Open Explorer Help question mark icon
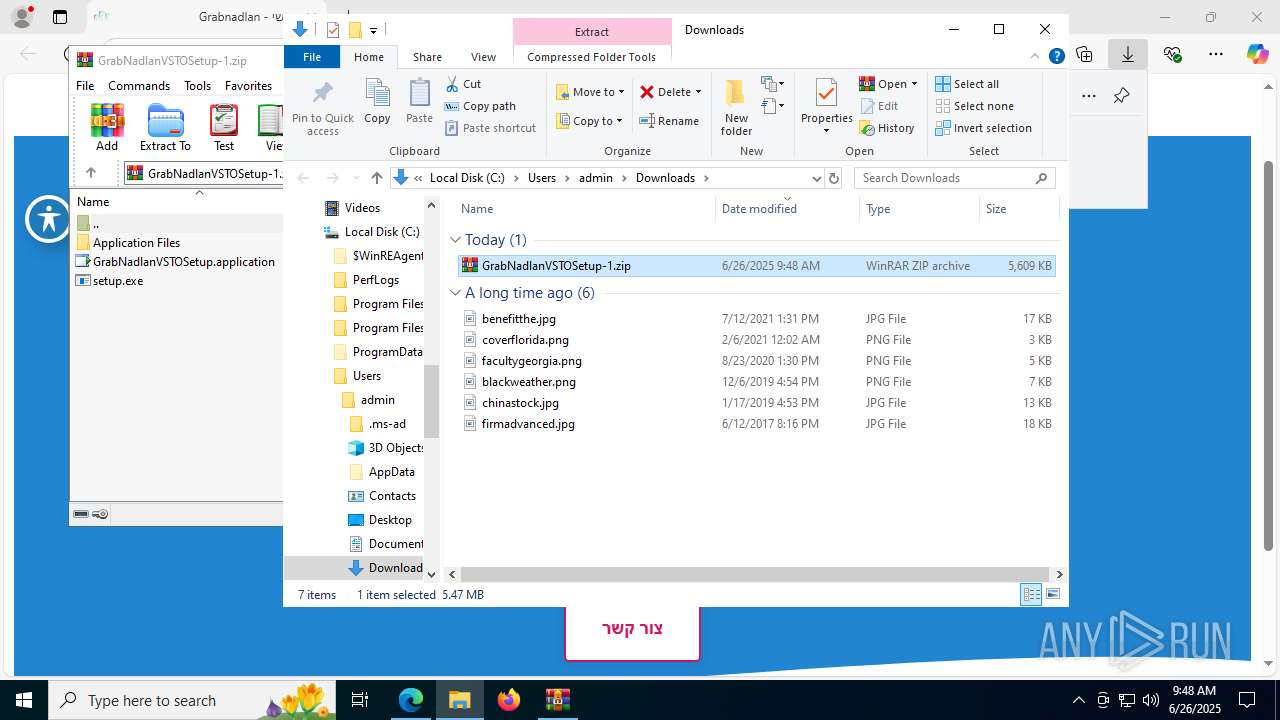Viewport: 1280px width, 720px height. pyautogui.click(x=1056, y=57)
